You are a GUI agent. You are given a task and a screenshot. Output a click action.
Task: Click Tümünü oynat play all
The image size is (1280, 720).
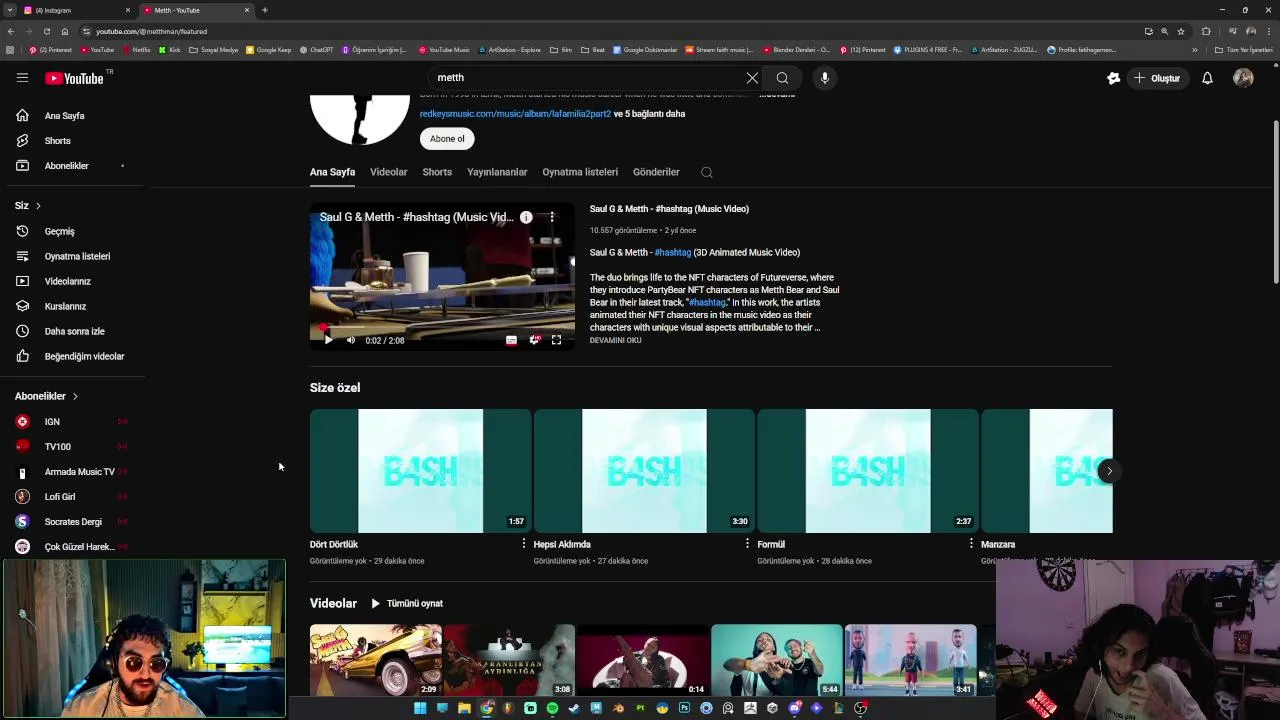[407, 604]
